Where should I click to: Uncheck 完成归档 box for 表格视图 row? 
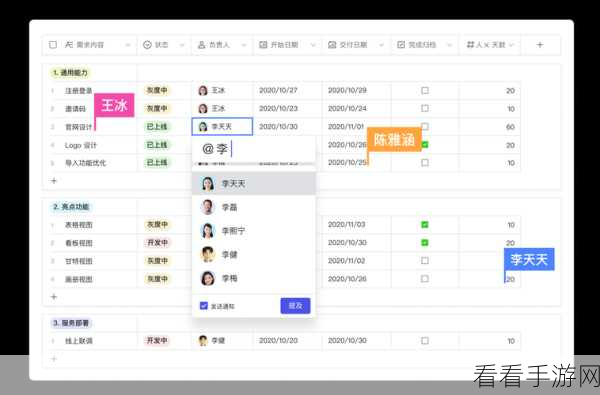[425, 225]
